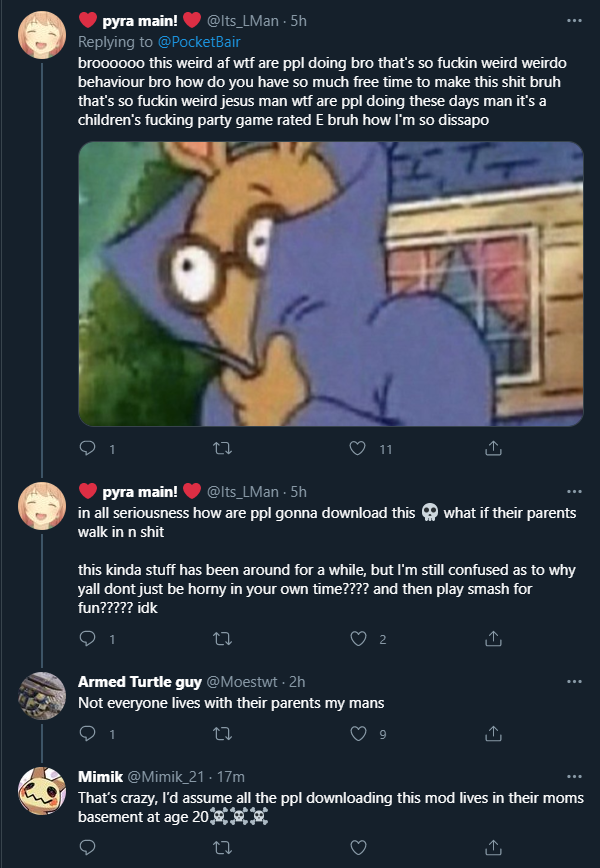The height and width of the screenshot is (868, 600).
Task: Like the tweet with 11 likes
Action: pos(358,448)
